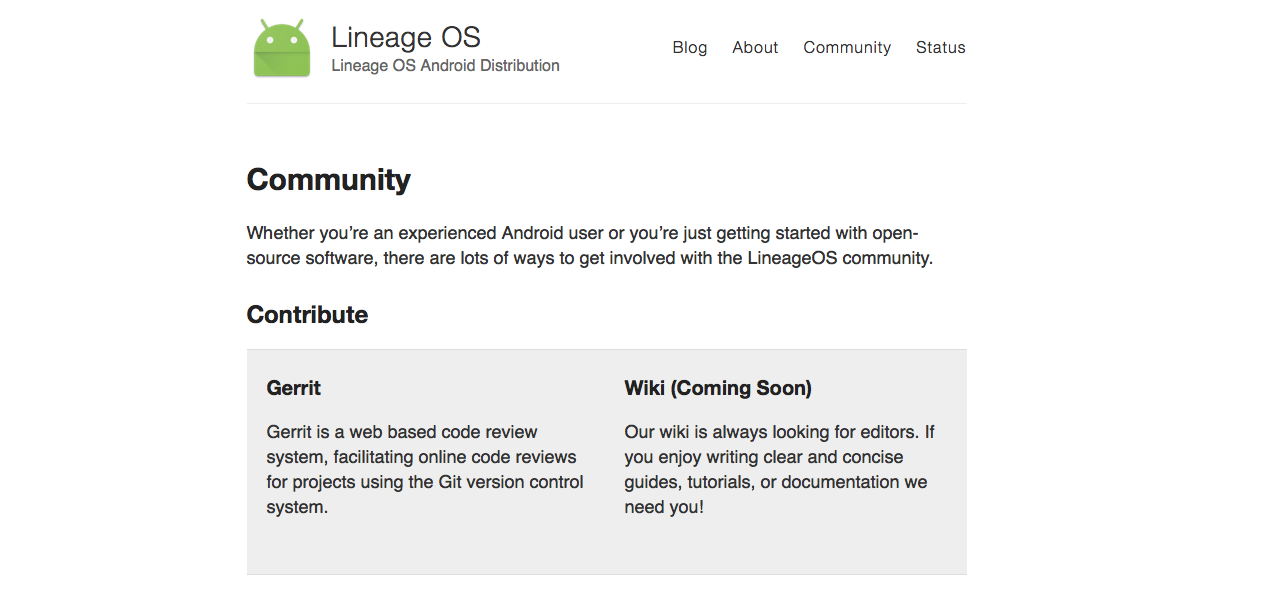Click the Lineage OS Android Distribution tagline
The width and height of the screenshot is (1261, 604).
(x=445, y=66)
